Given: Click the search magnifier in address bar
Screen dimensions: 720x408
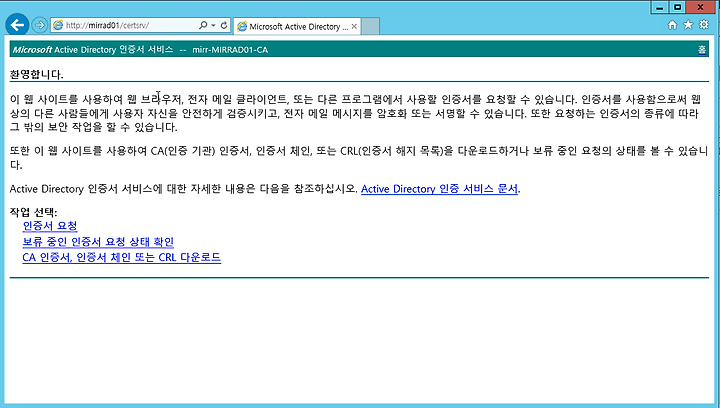Looking at the screenshot, I should click(202, 25).
